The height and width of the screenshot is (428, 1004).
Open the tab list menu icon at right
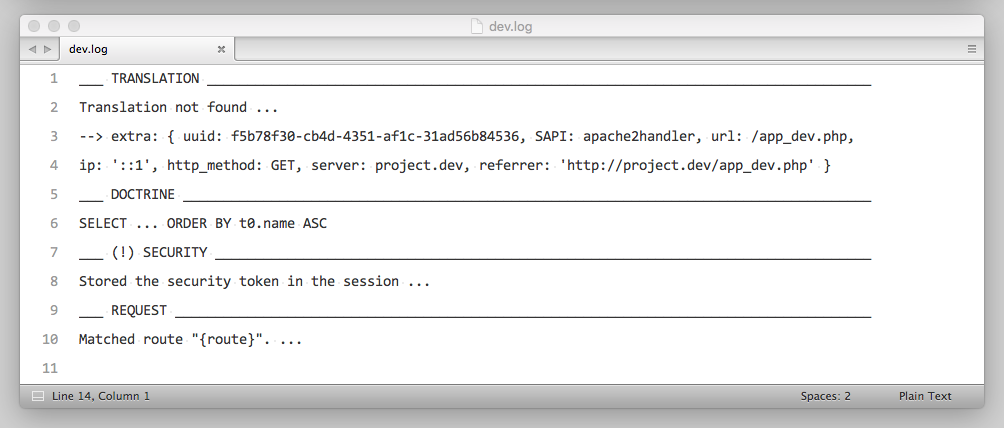click(x=972, y=48)
